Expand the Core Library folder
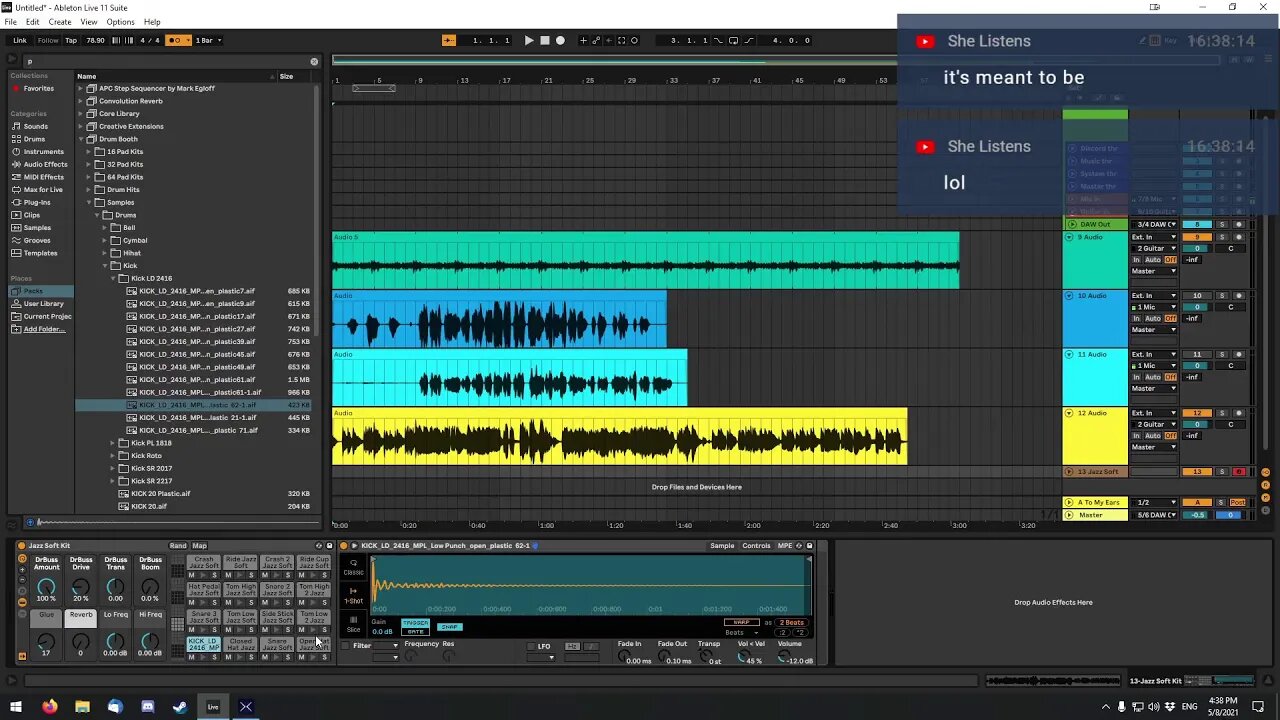This screenshot has width=1280, height=720. click(x=81, y=114)
